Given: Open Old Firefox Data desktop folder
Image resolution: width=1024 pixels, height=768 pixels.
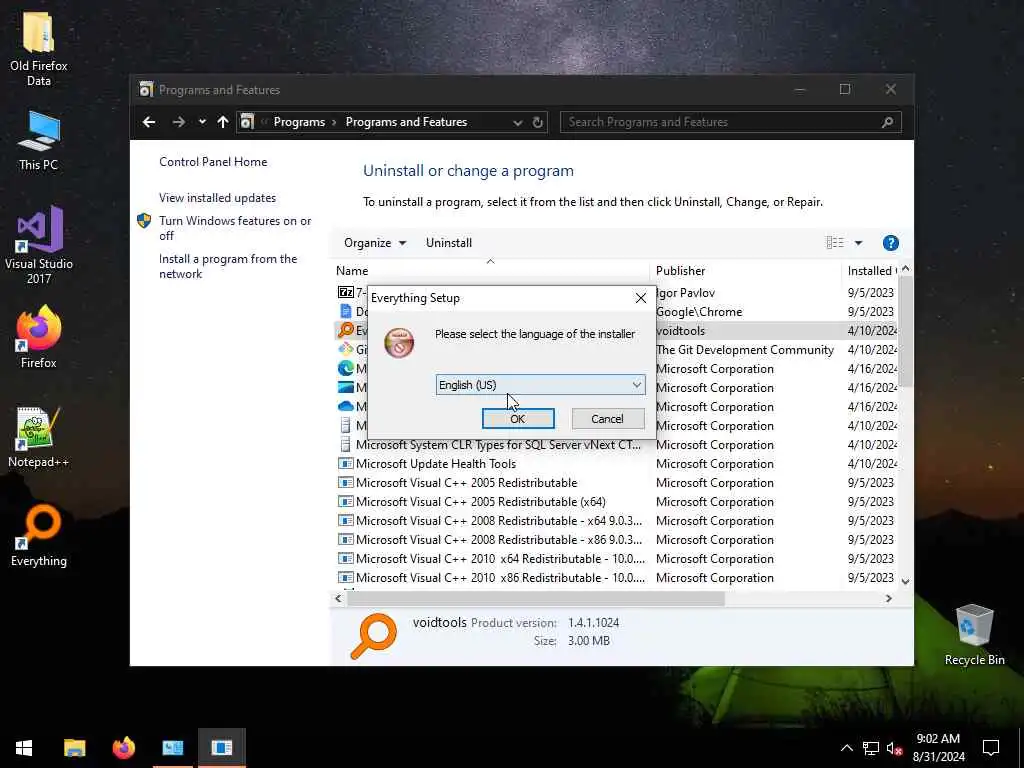Looking at the screenshot, I should 39,49.
